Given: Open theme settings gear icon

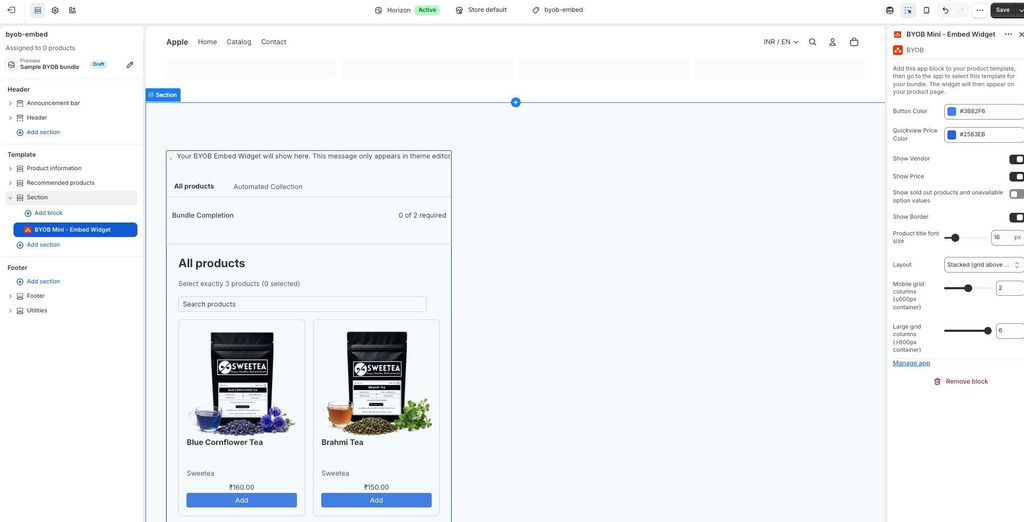Looking at the screenshot, I should pos(55,10).
